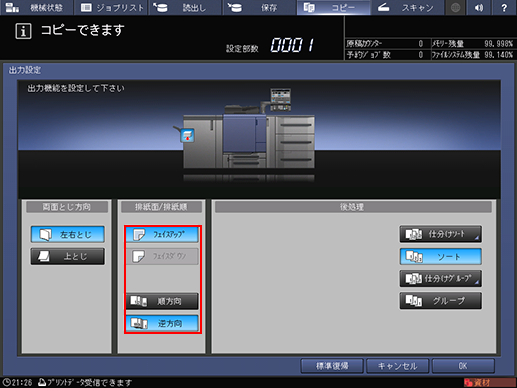
Task: Select 逆方向 reverse output order
Action: point(162,323)
